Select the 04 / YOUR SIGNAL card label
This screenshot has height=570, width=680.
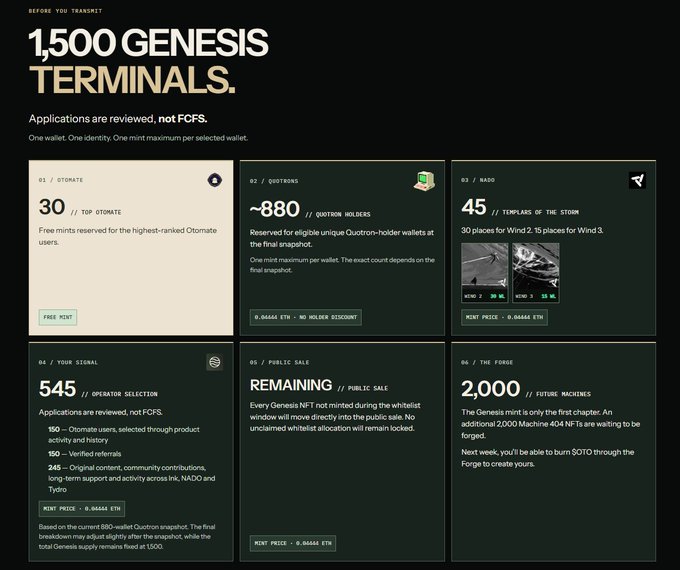point(68,362)
